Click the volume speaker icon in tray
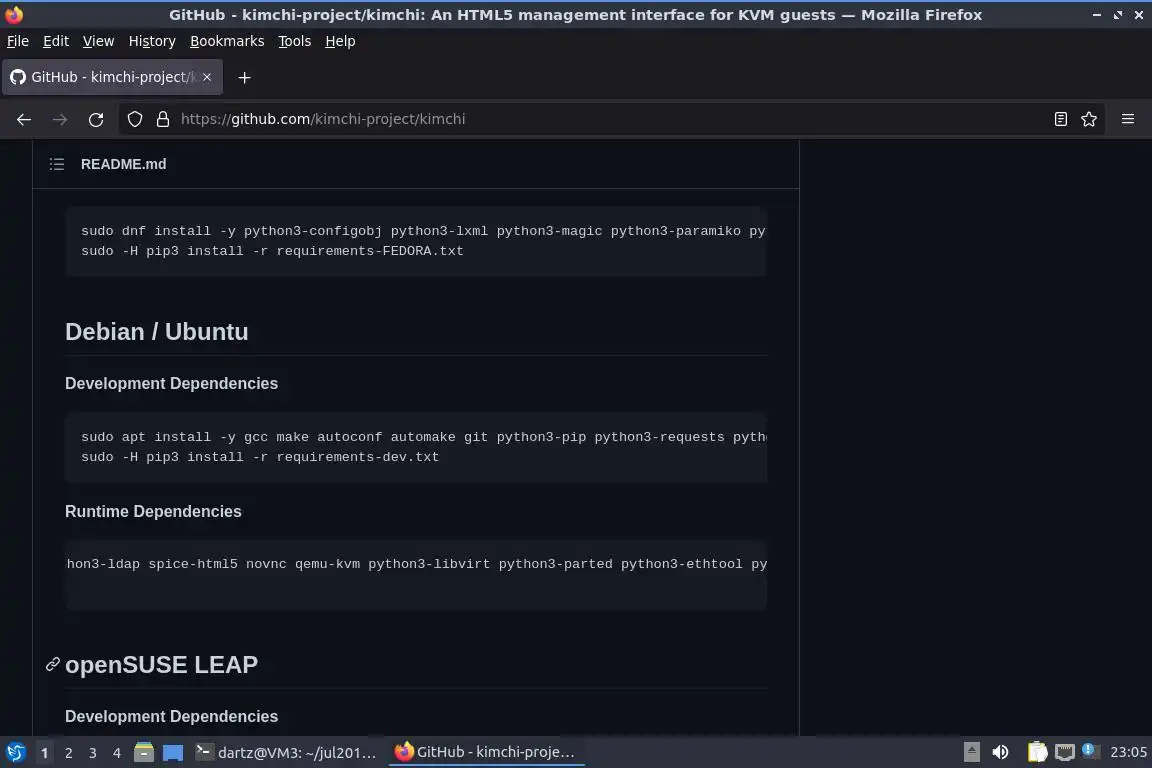 1000,752
